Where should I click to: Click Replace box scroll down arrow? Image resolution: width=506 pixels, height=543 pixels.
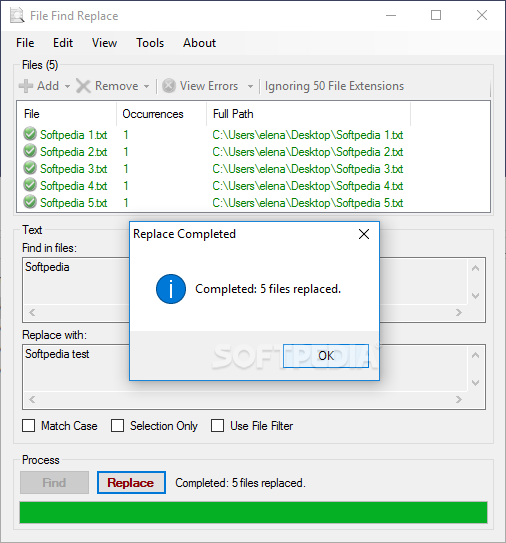tap(476, 383)
